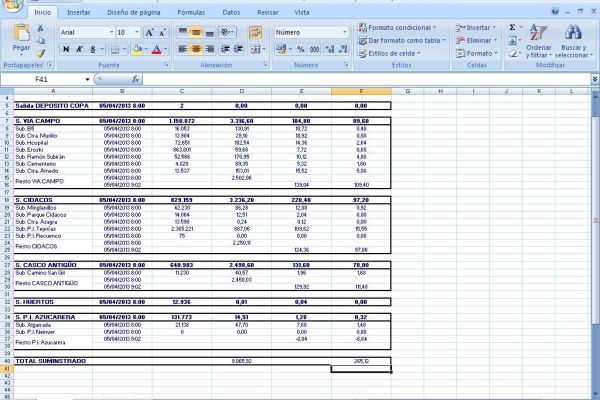Expand the formula bar
Image resolution: width=600 pixels, height=400 pixels.
point(595,79)
